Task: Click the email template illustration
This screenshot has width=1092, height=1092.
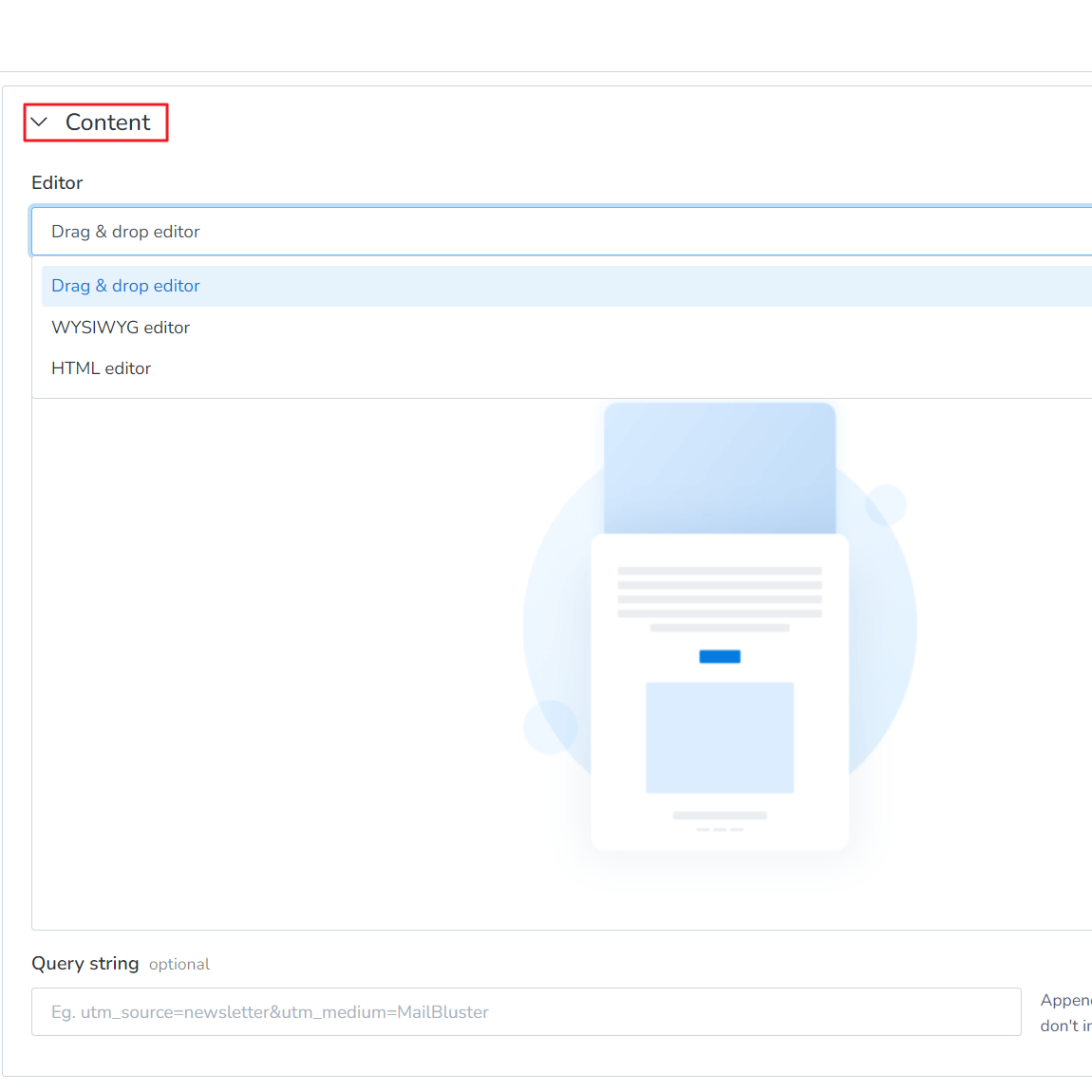Action: [x=720, y=627]
